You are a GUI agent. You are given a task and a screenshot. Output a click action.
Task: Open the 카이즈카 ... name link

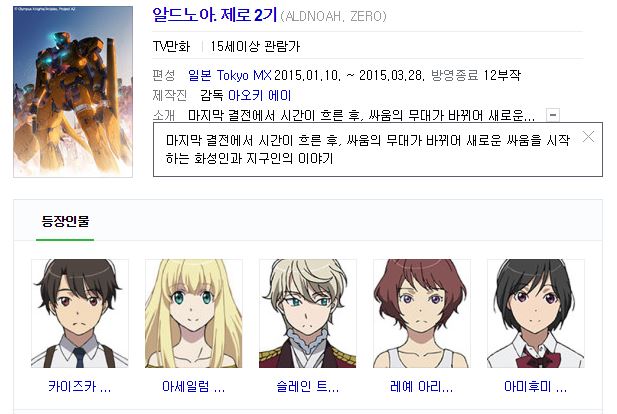click(x=80, y=386)
